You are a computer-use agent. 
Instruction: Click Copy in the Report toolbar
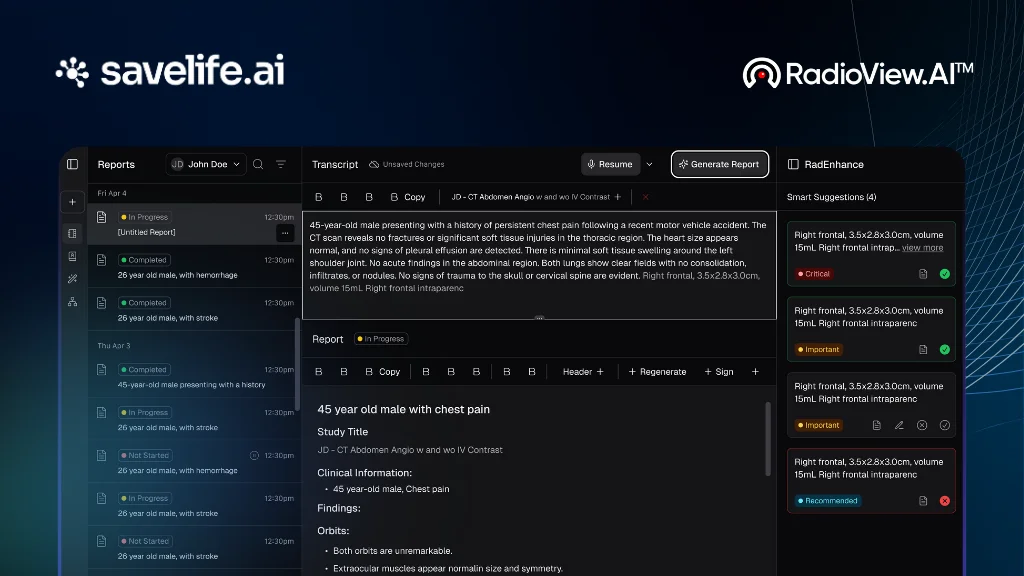point(383,372)
